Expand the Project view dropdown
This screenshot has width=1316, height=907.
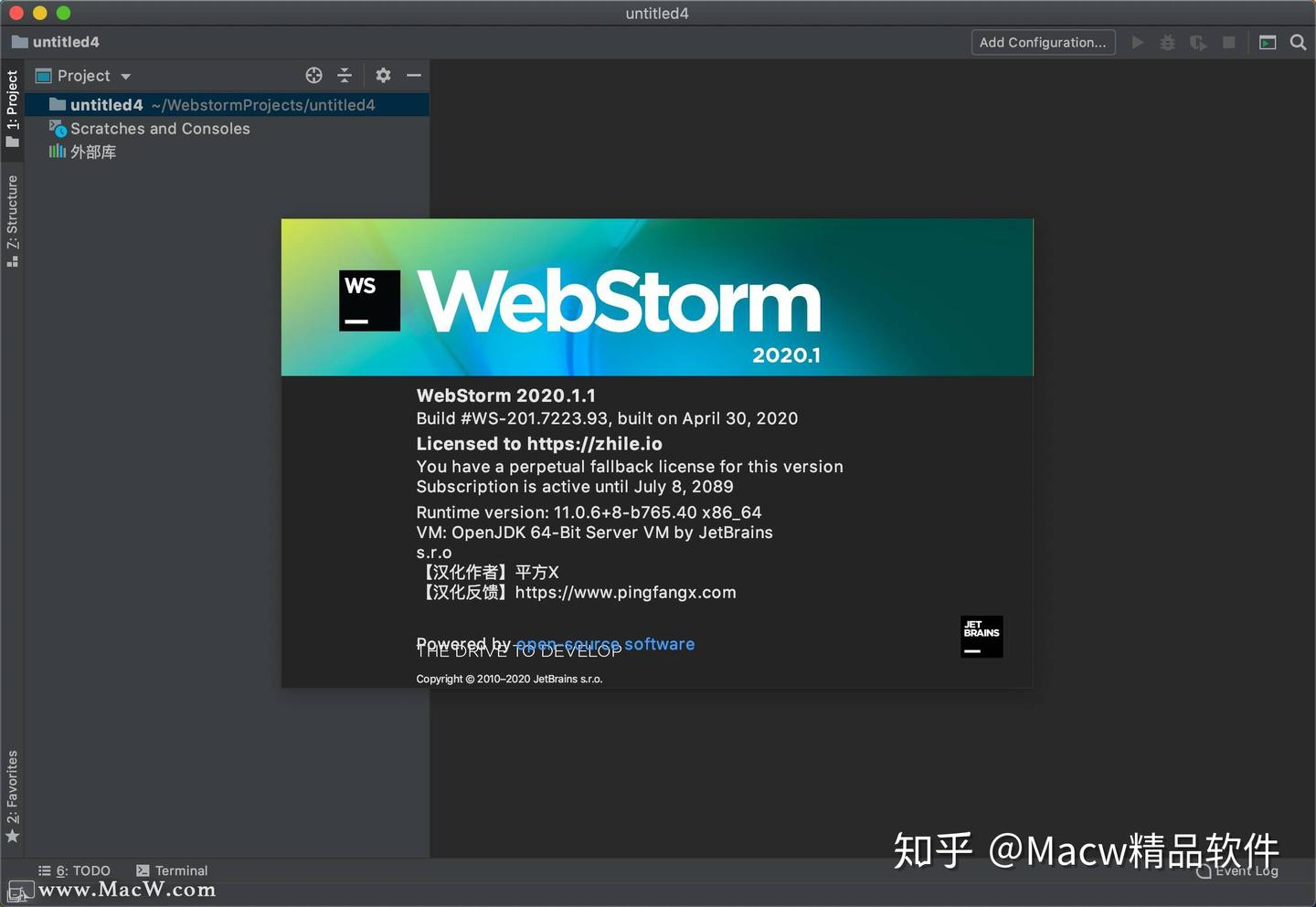click(x=126, y=76)
